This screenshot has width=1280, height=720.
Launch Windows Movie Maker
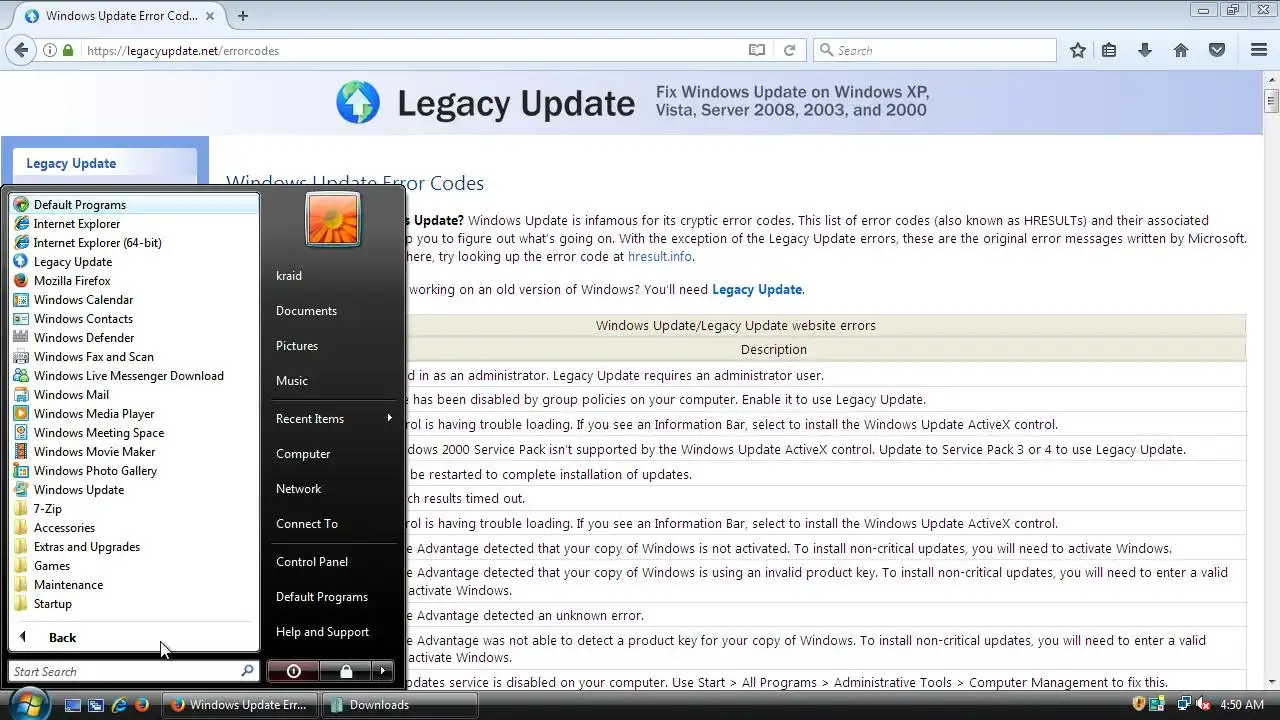click(134, 451)
